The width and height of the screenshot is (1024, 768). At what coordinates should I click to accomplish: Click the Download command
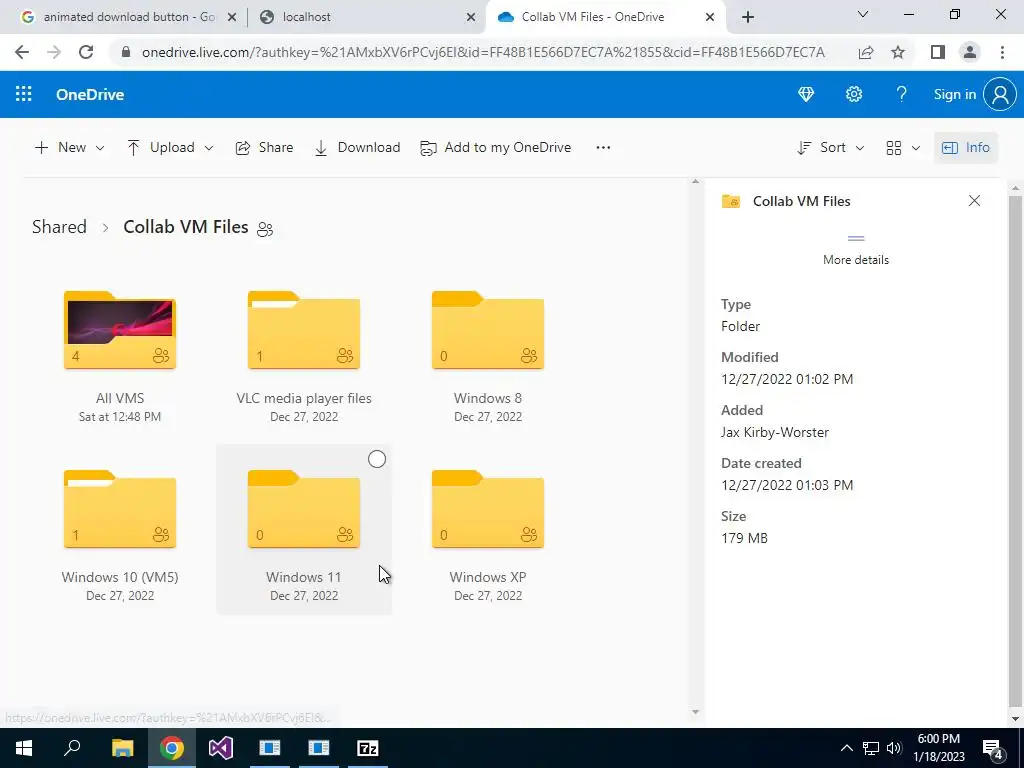coord(357,148)
